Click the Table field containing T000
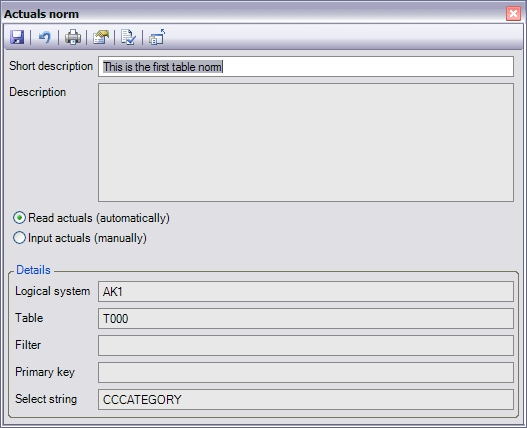This screenshot has height=428, width=527. pos(306,318)
